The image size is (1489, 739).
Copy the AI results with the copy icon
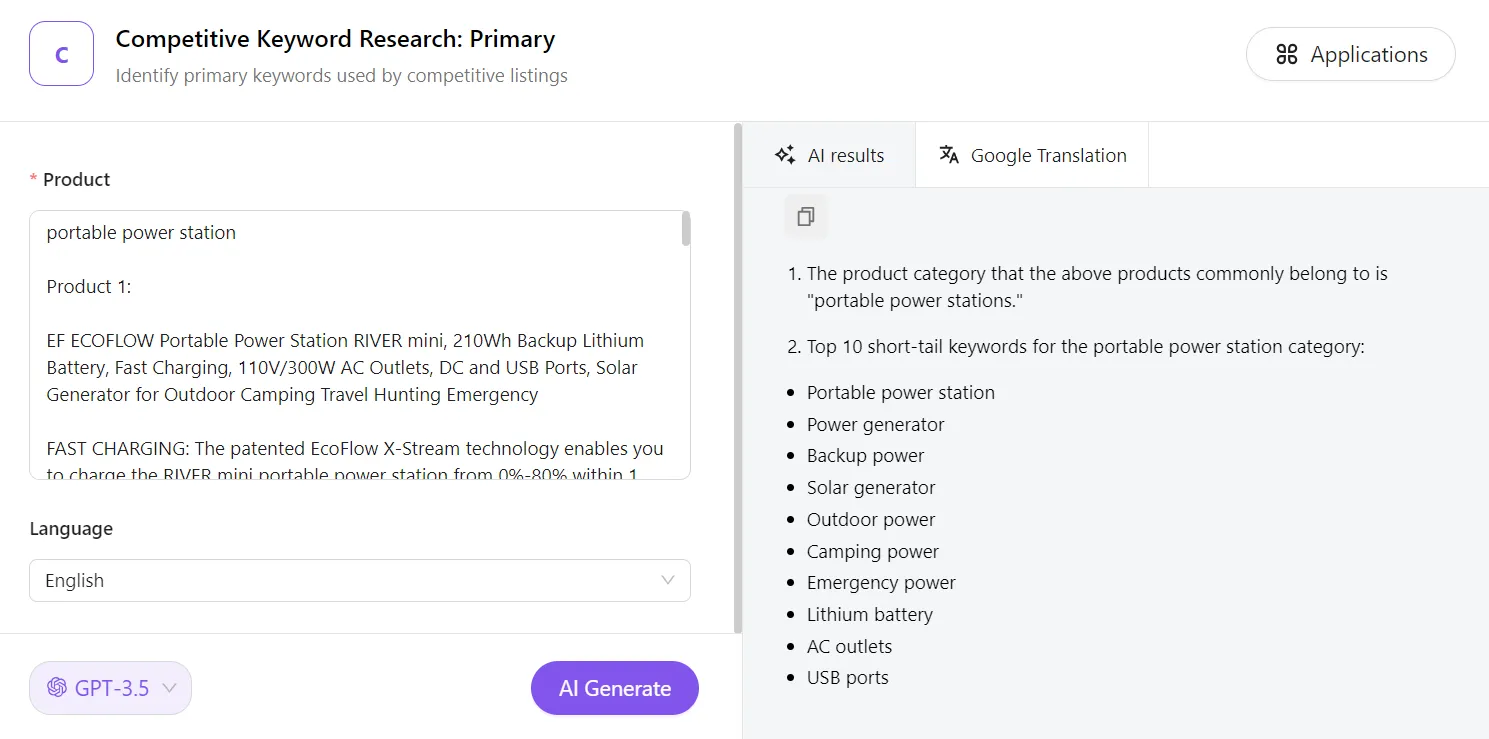(x=806, y=216)
